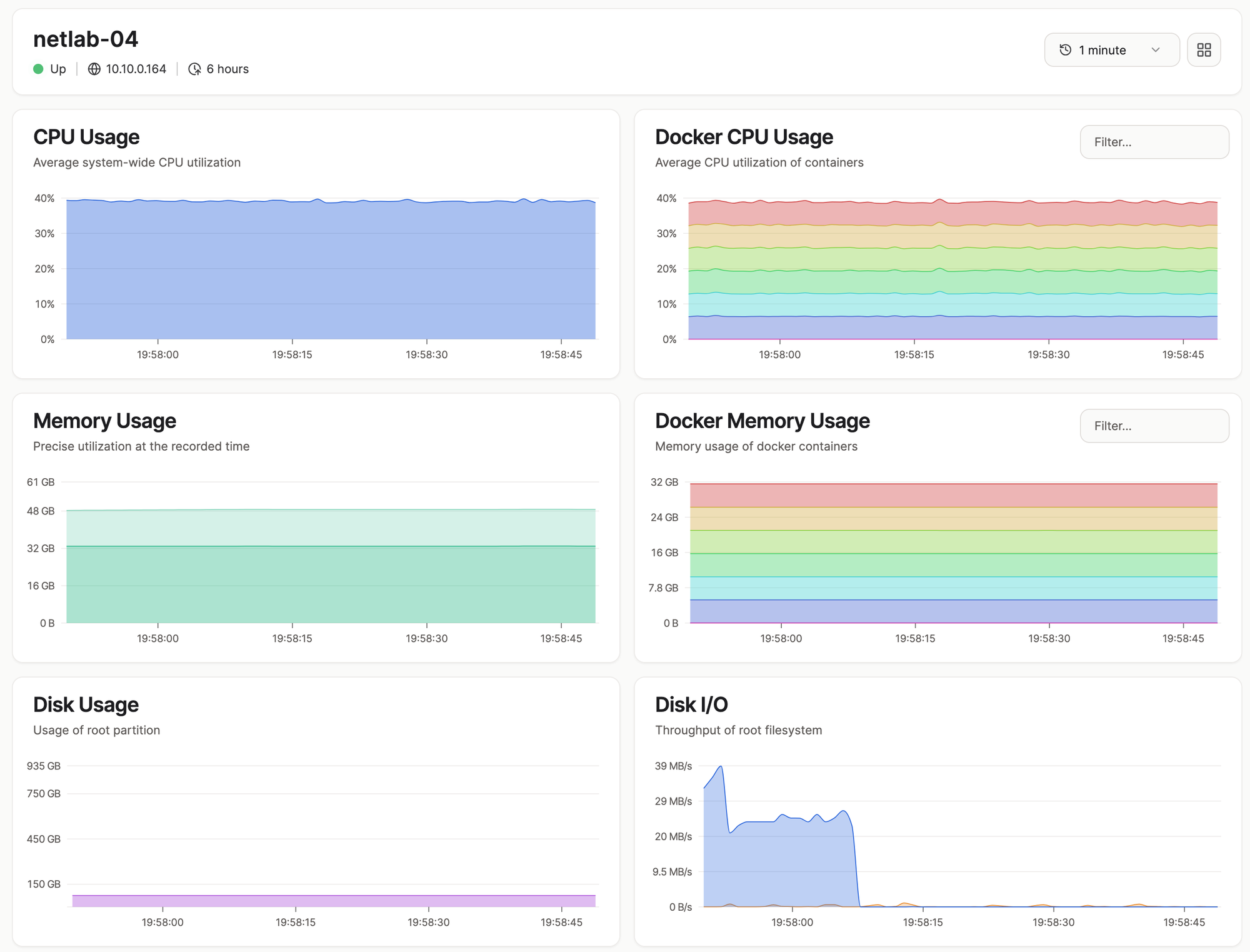
Task: Click the blue CPU Usage chart area
Action: [x=331, y=270]
